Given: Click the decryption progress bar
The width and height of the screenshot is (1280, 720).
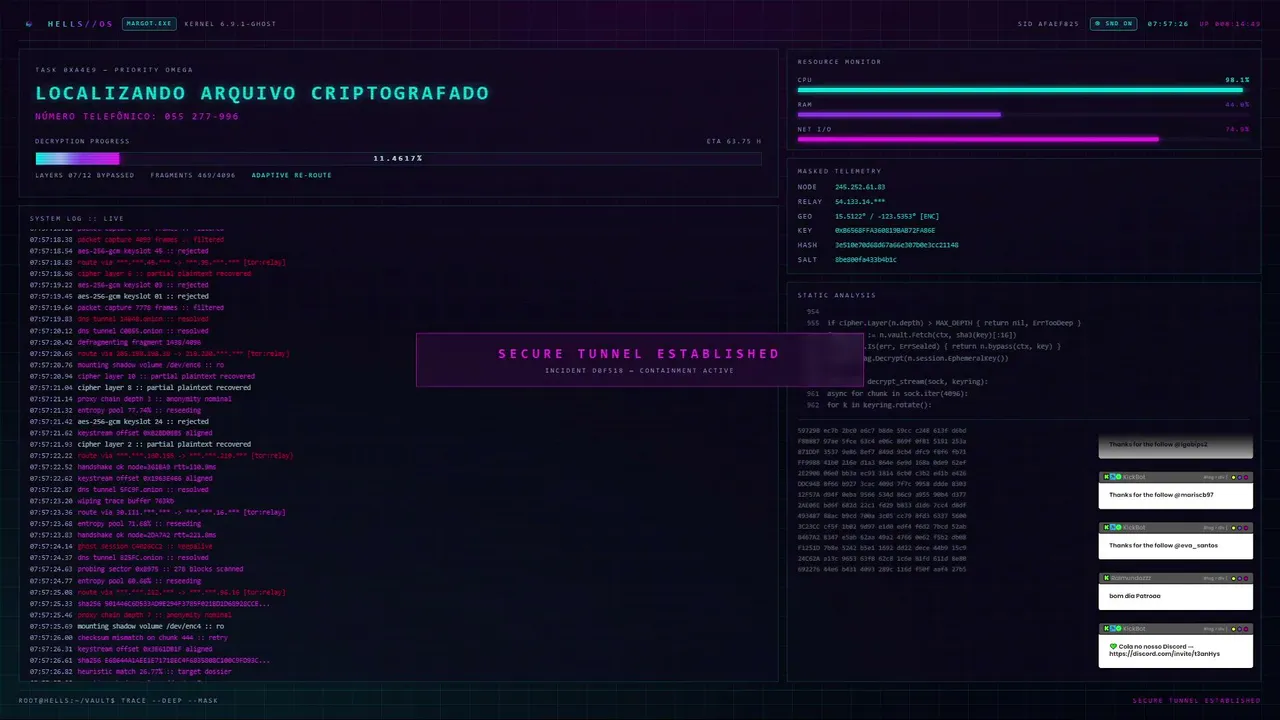Looking at the screenshot, I should coord(398,158).
